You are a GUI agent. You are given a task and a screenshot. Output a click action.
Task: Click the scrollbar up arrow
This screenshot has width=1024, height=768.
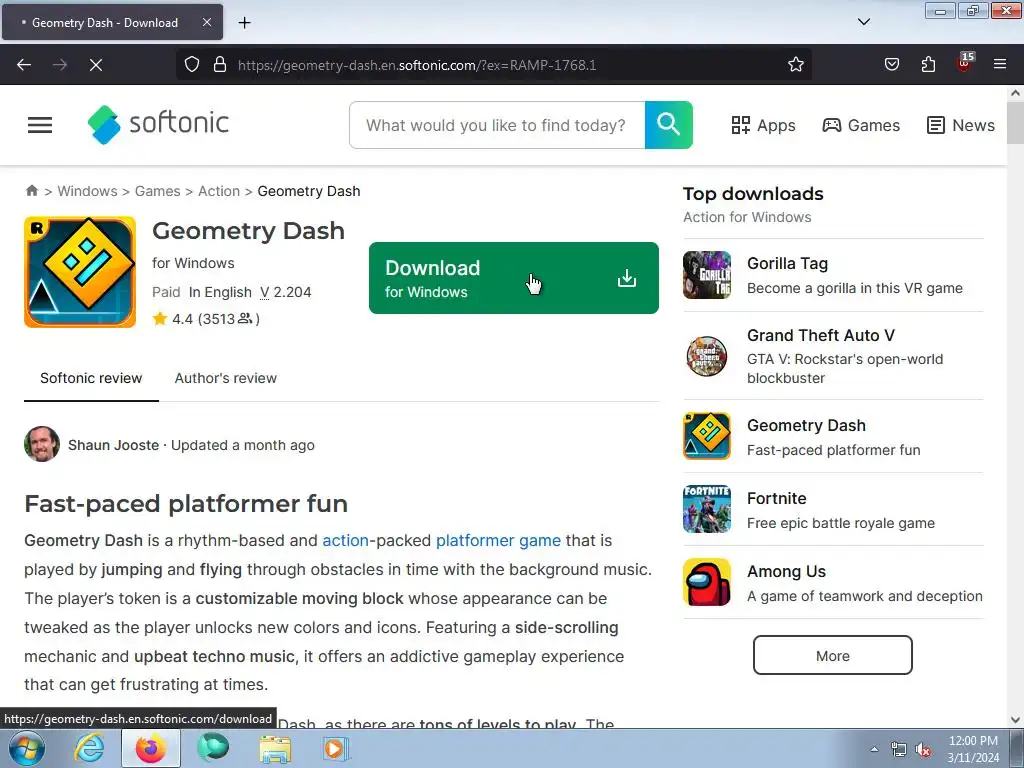coord(1016,93)
